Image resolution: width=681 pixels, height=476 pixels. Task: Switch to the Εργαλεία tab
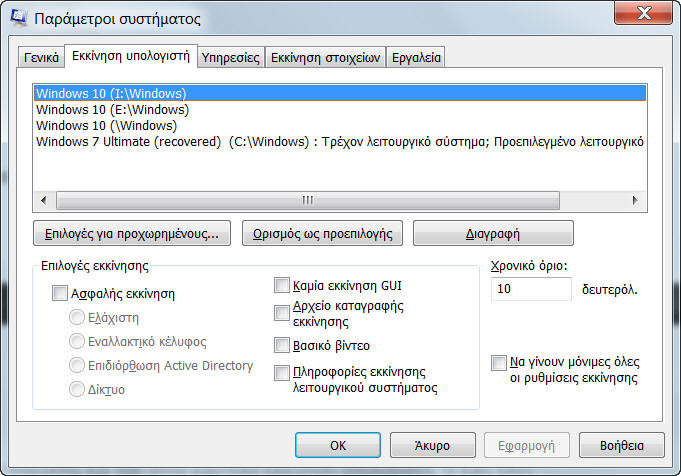(416, 57)
